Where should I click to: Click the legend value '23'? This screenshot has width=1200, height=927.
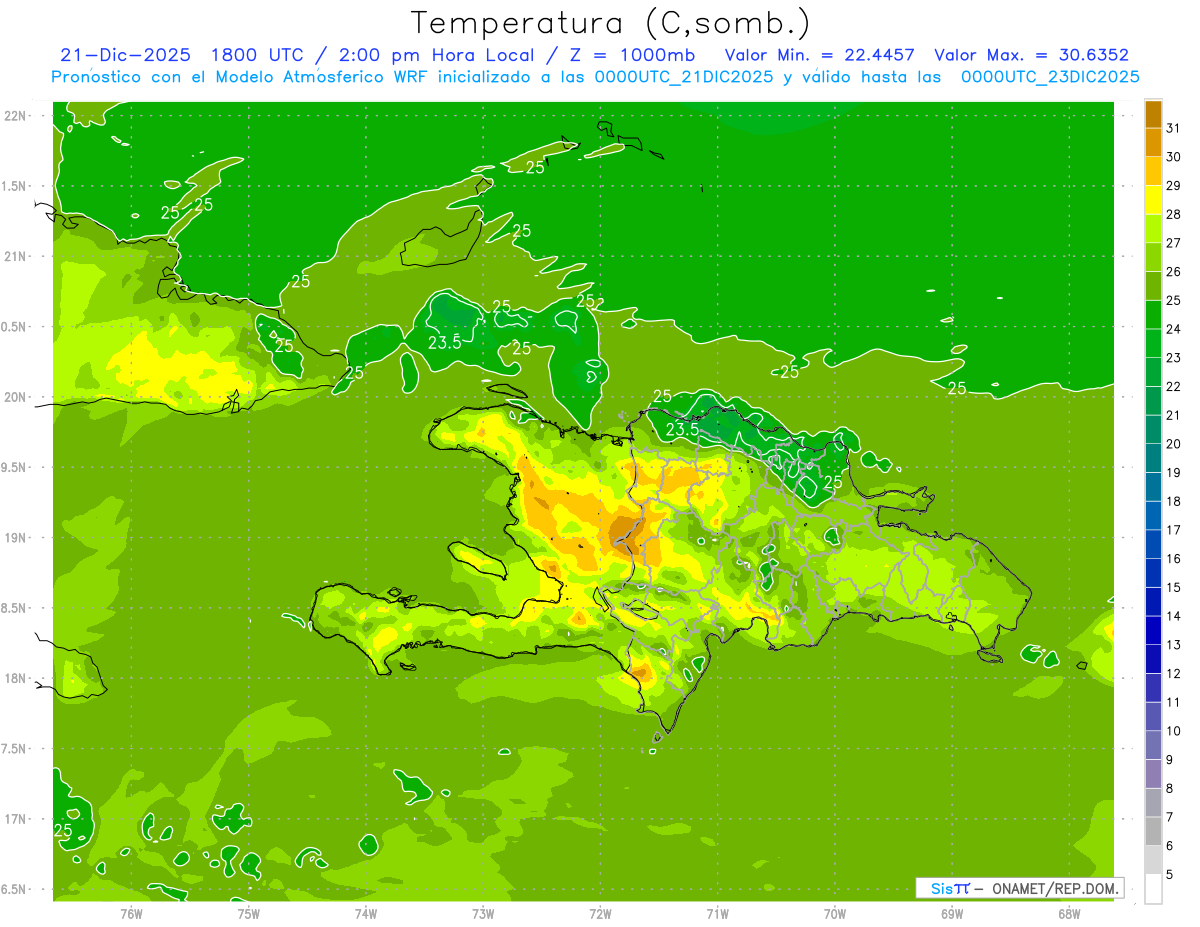click(1174, 358)
